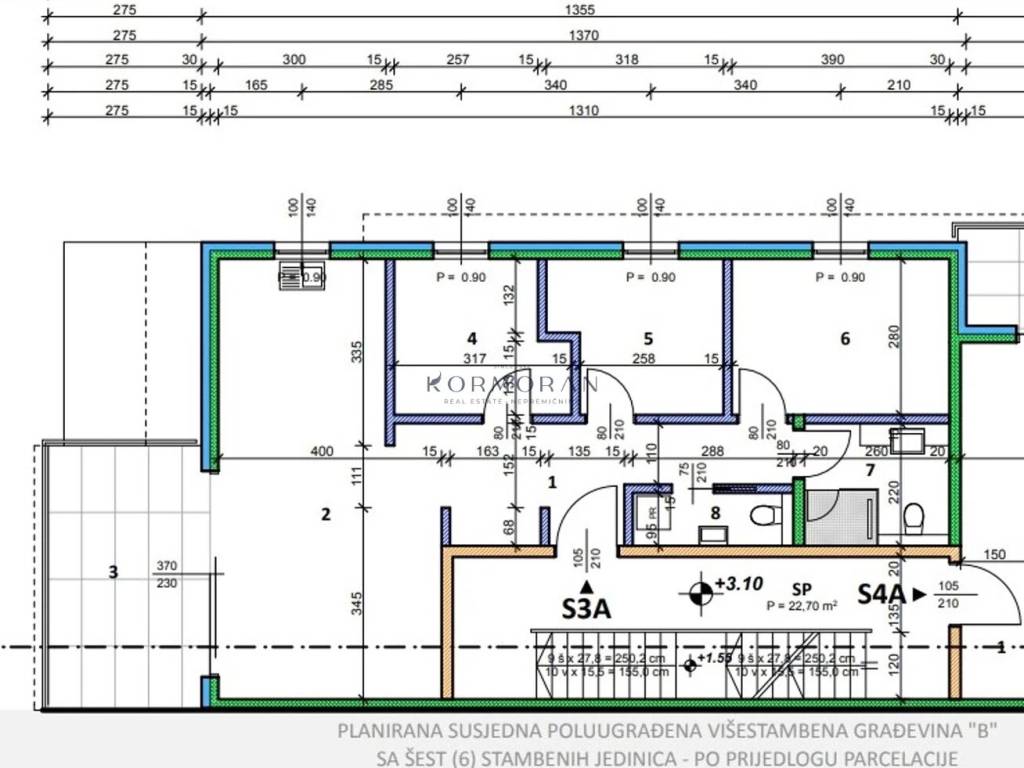Click room number 4 label

pyautogui.click(x=472, y=338)
